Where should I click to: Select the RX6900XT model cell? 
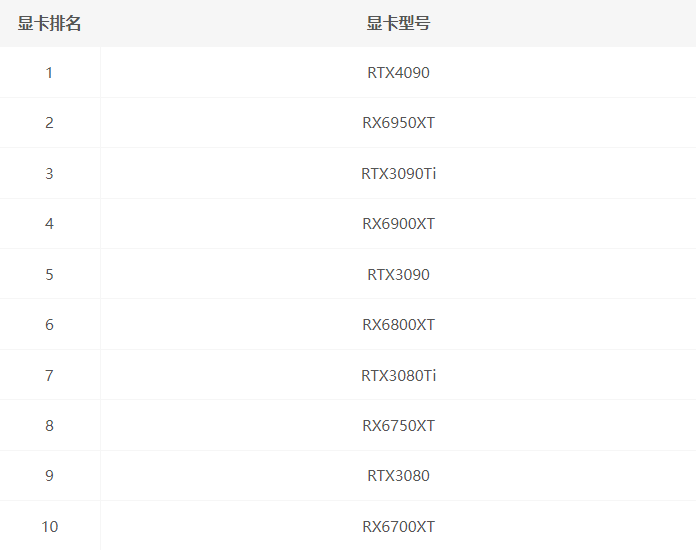pos(398,223)
